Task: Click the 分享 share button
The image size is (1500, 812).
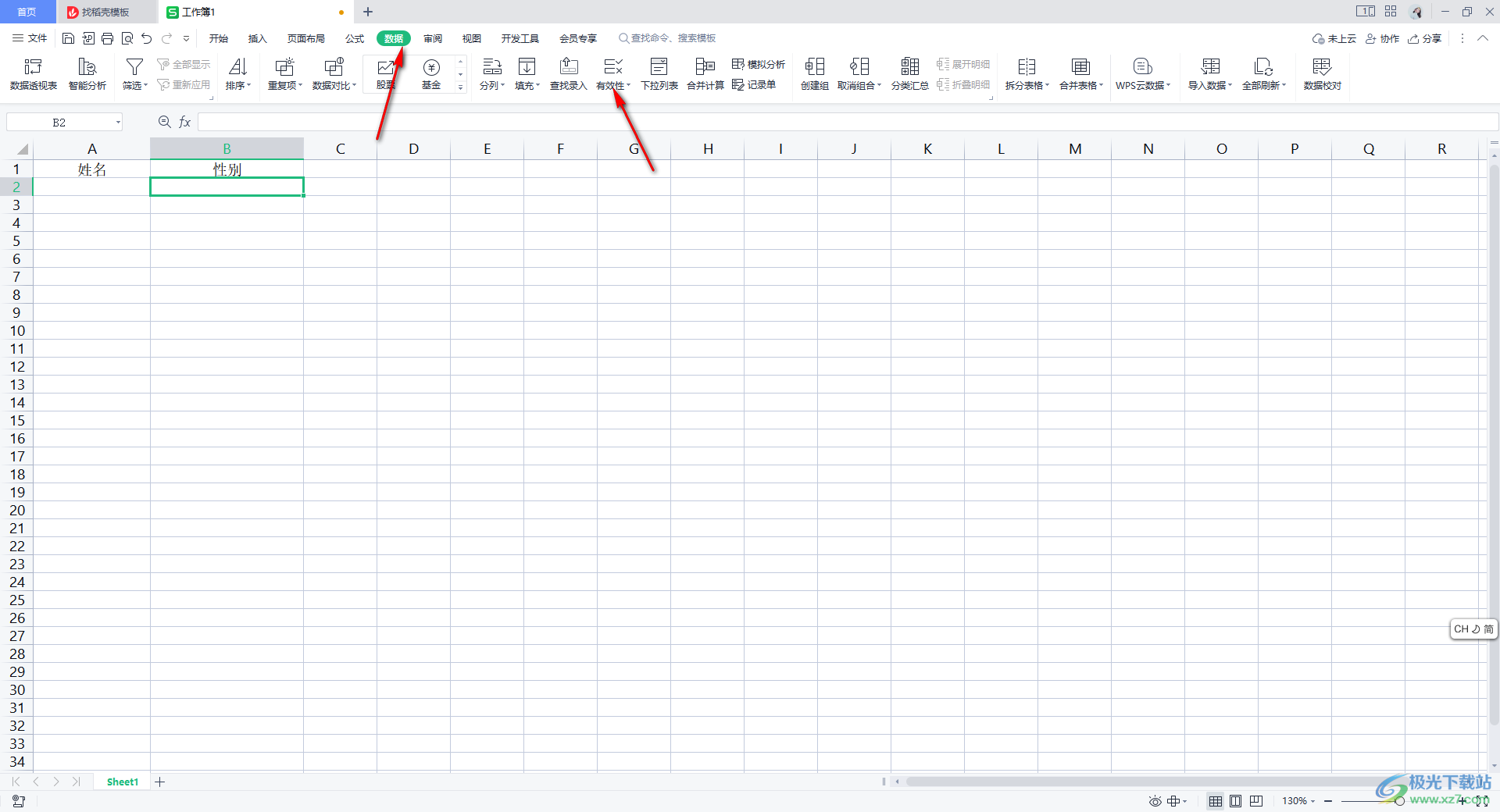Action: 1424,38
